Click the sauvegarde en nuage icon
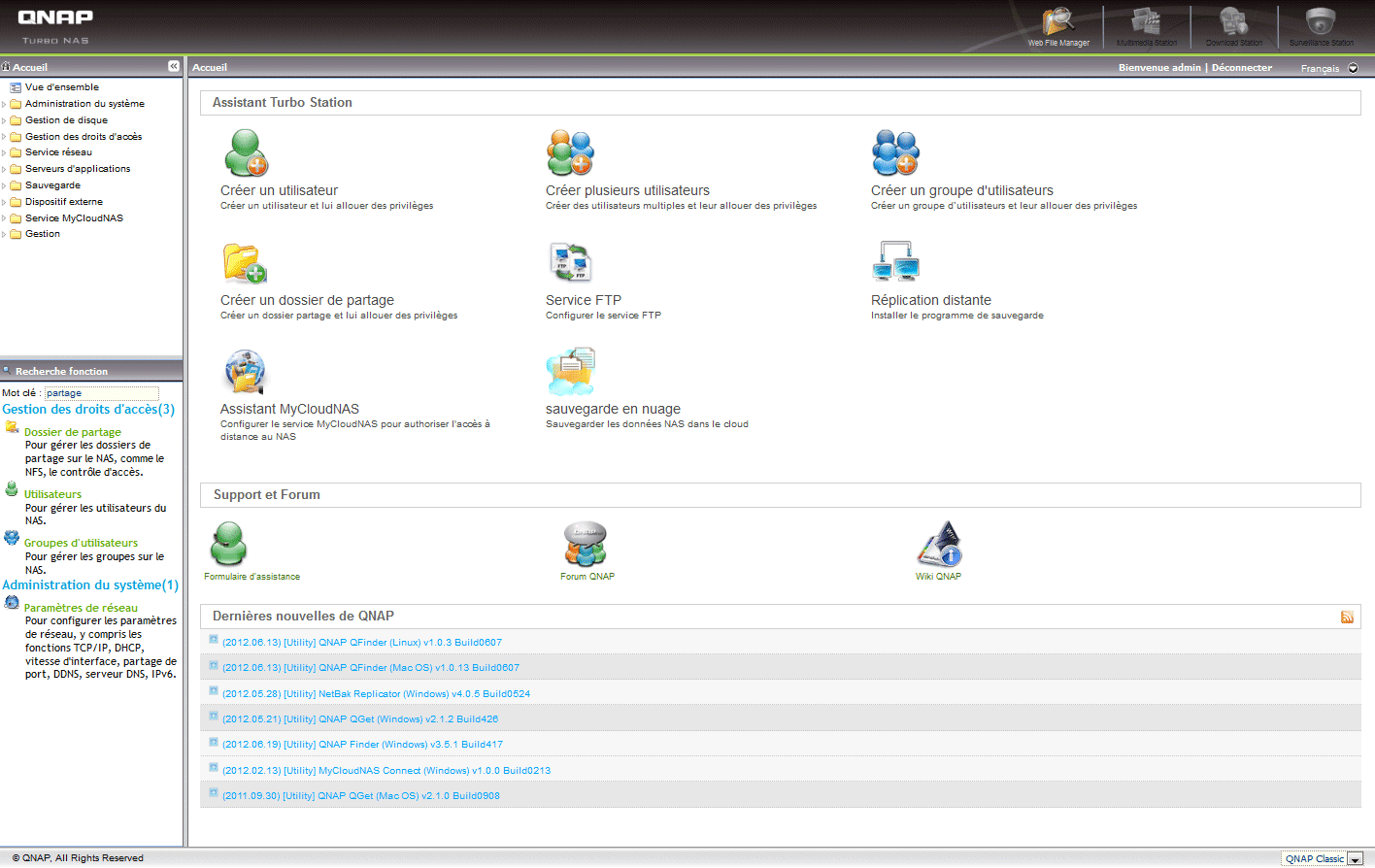 point(571,372)
